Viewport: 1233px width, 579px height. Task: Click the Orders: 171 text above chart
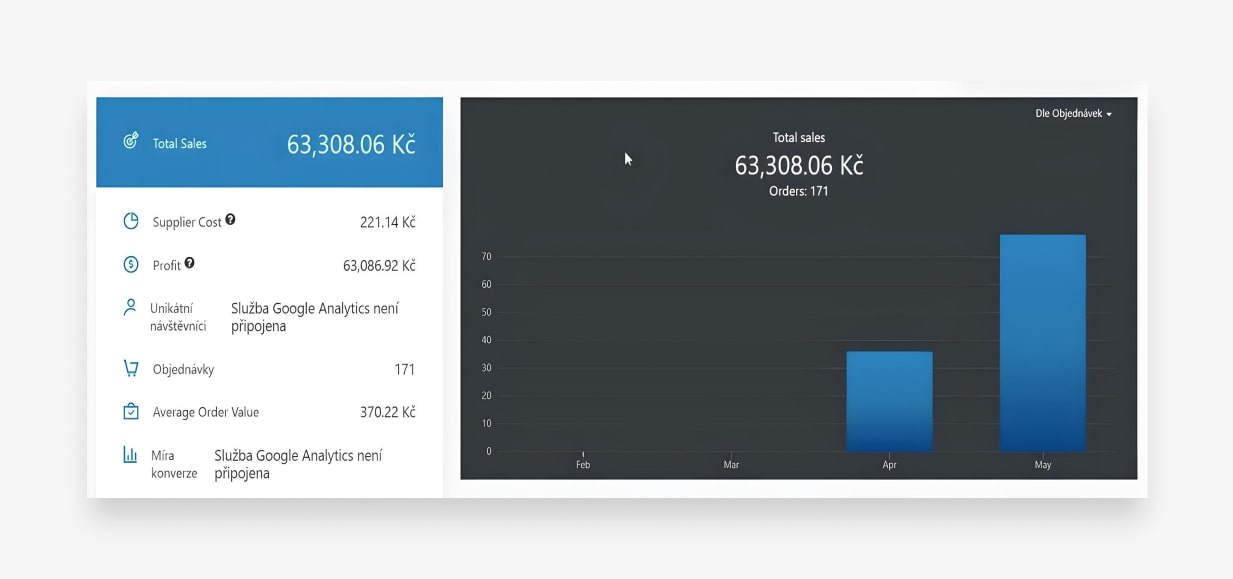(x=798, y=191)
